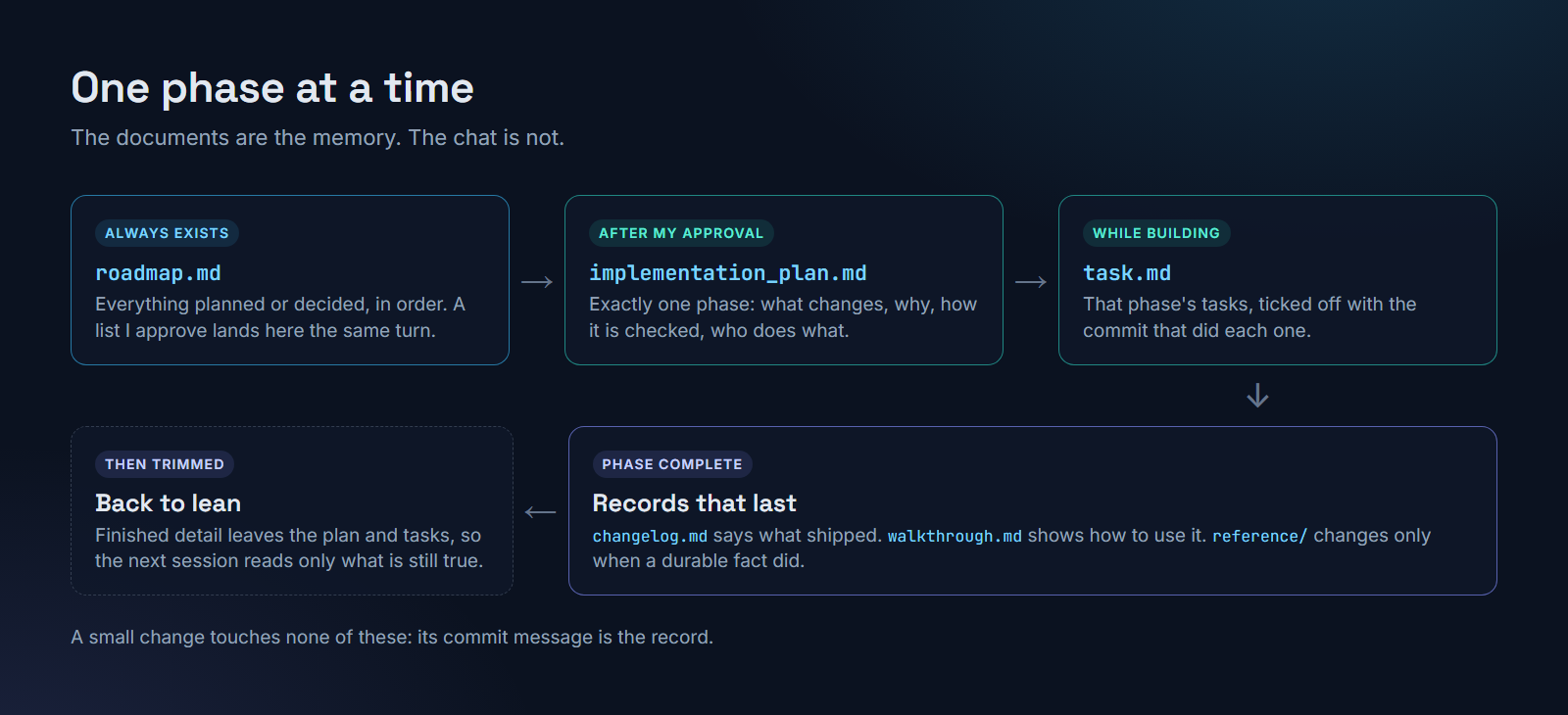Click the downward arrow below the task.md card
1568x715 pixels.
pyautogui.click(x=1257, y=396)
